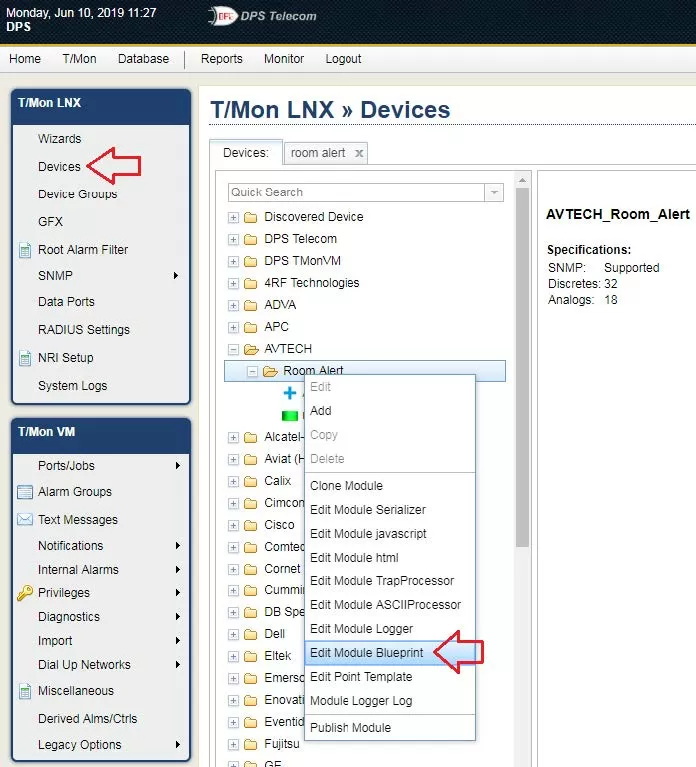Screen dimensions: 696x767
Task: Open the Home navigation menu
Action: click(x=25, y=59)
